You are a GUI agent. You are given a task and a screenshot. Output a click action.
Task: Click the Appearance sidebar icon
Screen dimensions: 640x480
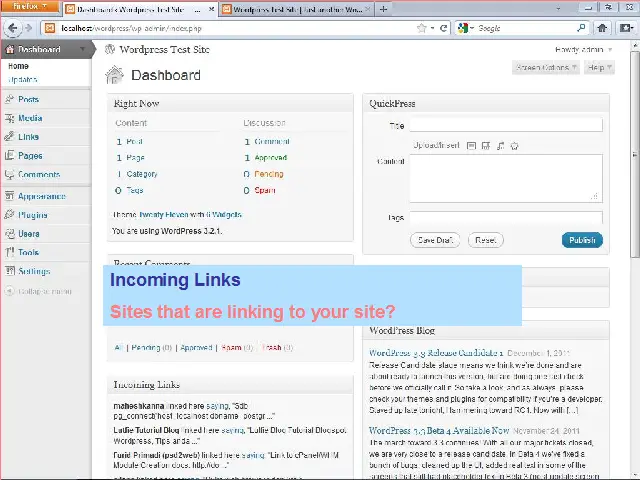click(x=9, y=196)
